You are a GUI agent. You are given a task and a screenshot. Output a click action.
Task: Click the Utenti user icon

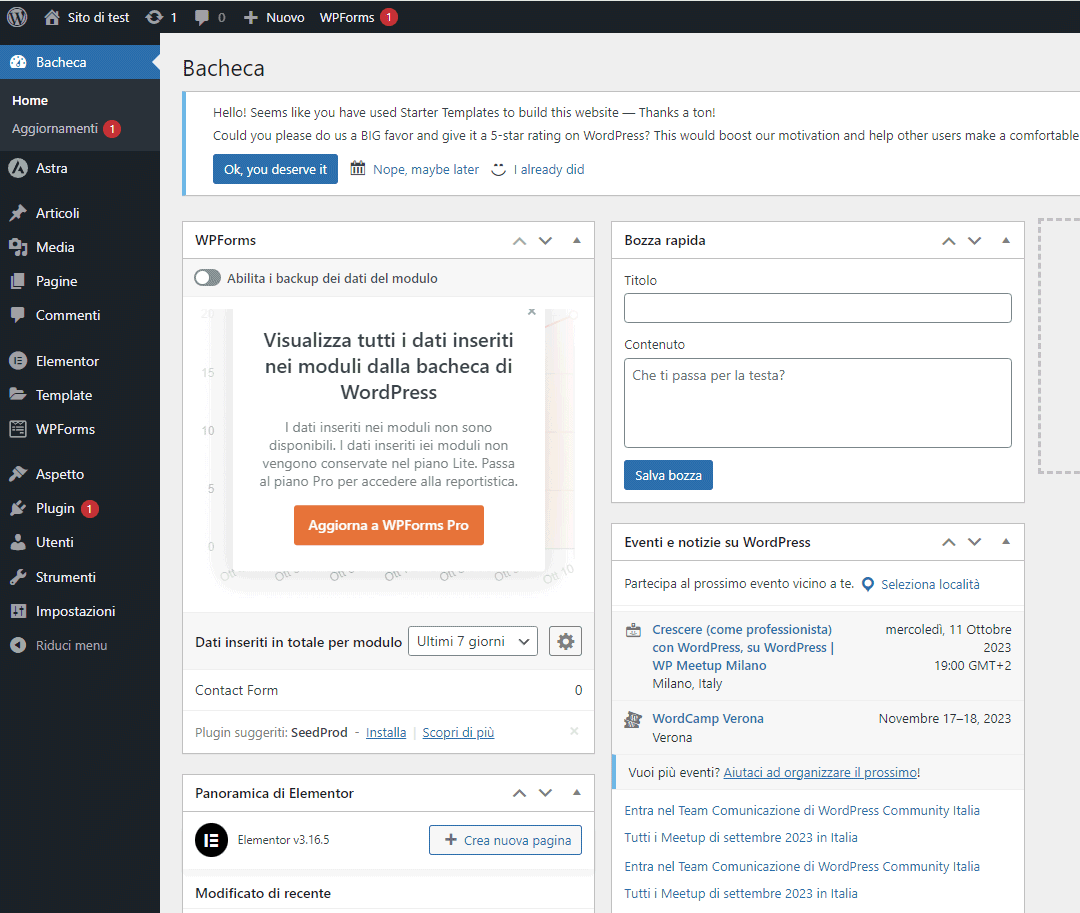(18, 542)
